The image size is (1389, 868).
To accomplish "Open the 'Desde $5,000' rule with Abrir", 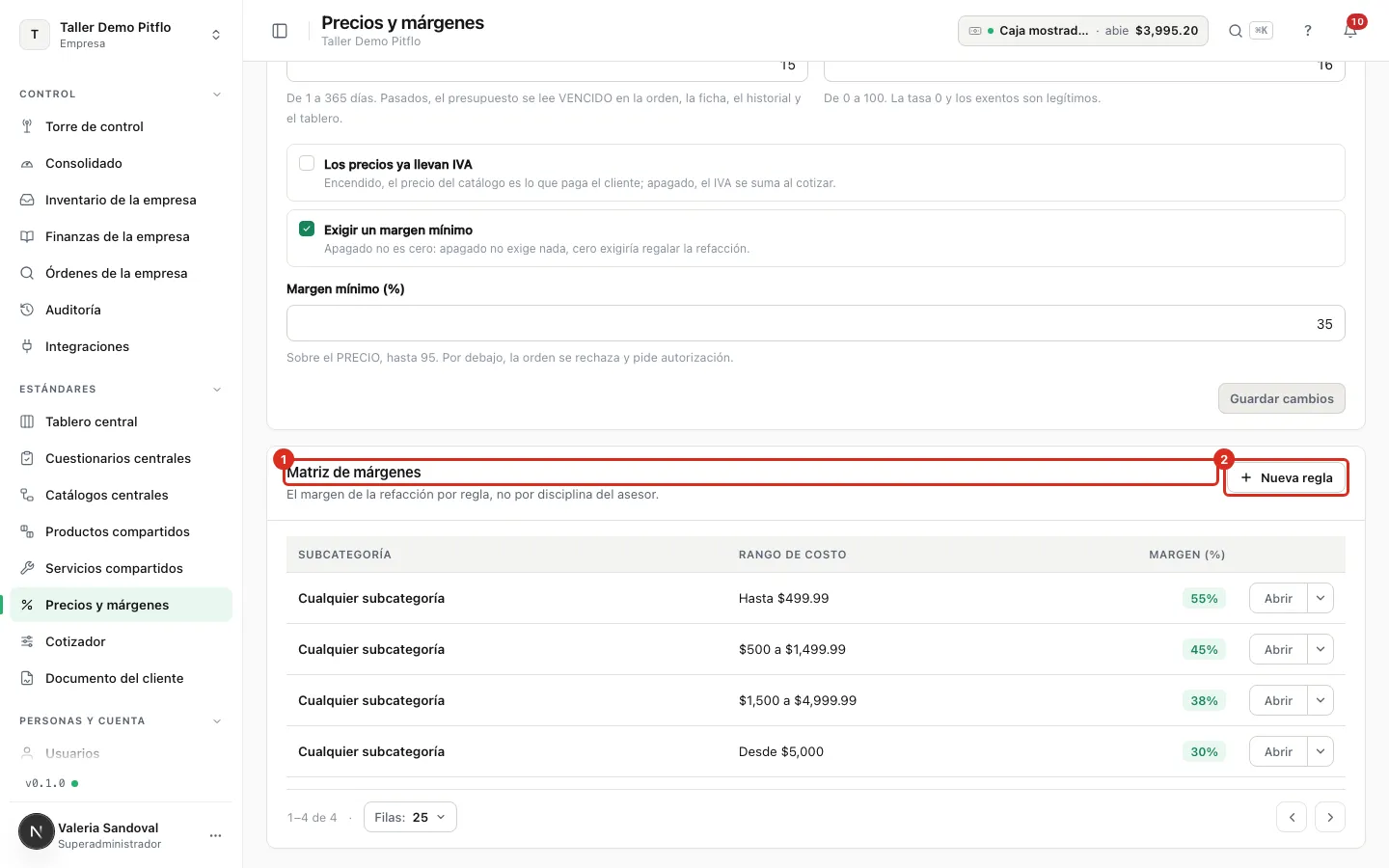I will pos(1278,751).
